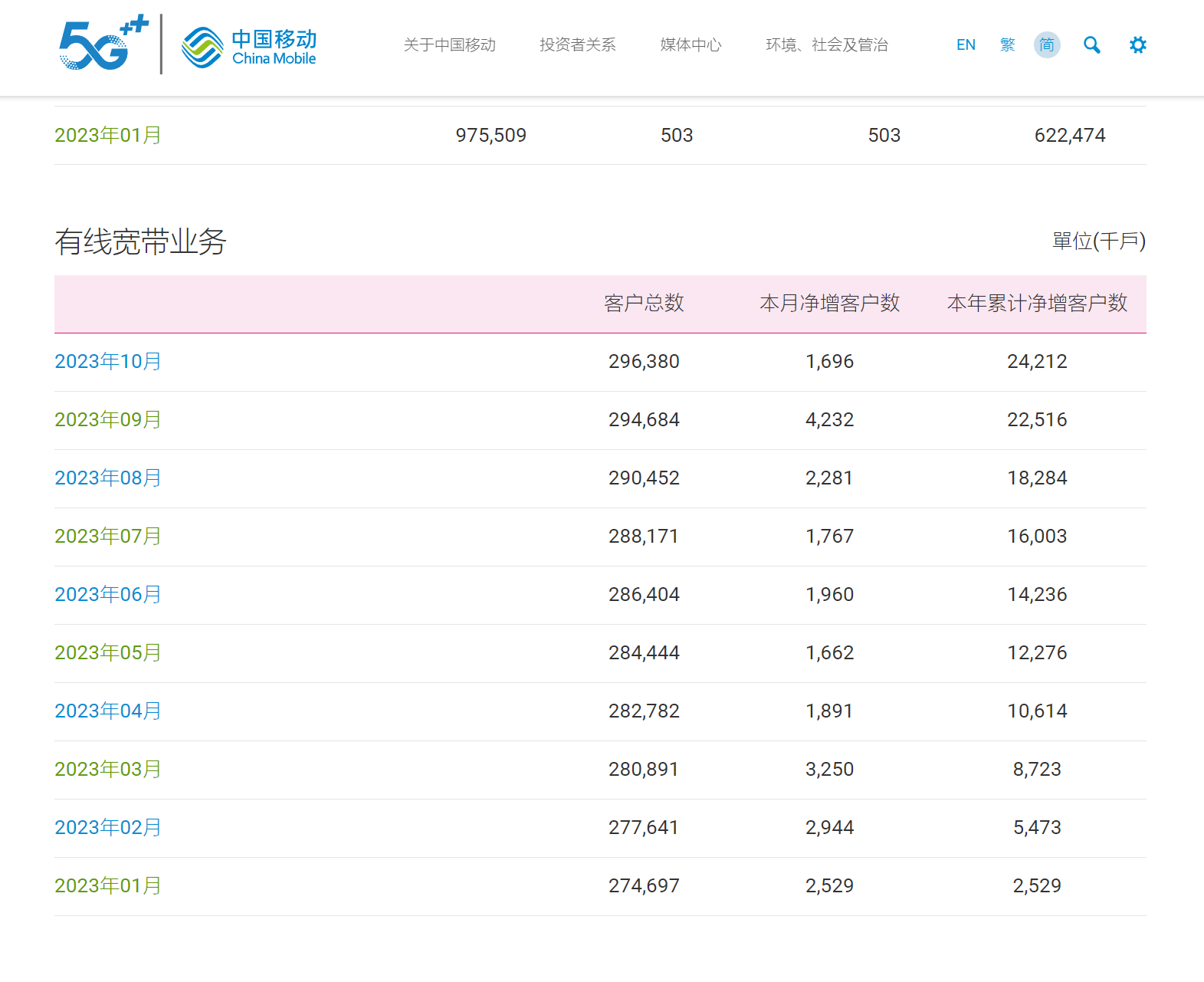Click the 單位(千戶) unit label
Viewport: 1204px width, 982px height.
click(x=1099, y=241)
